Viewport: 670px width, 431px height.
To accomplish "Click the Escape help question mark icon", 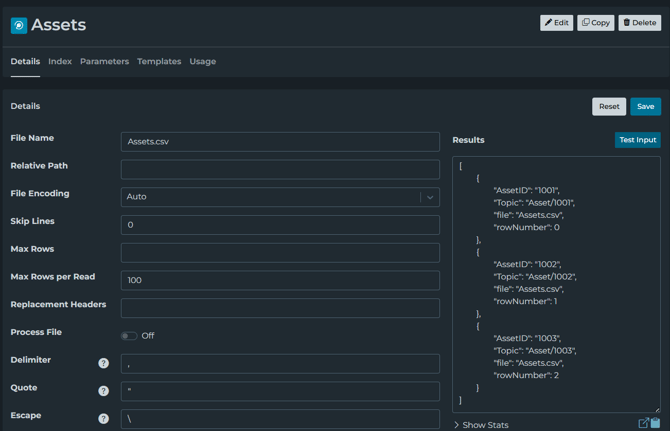I will click(103, 419).
